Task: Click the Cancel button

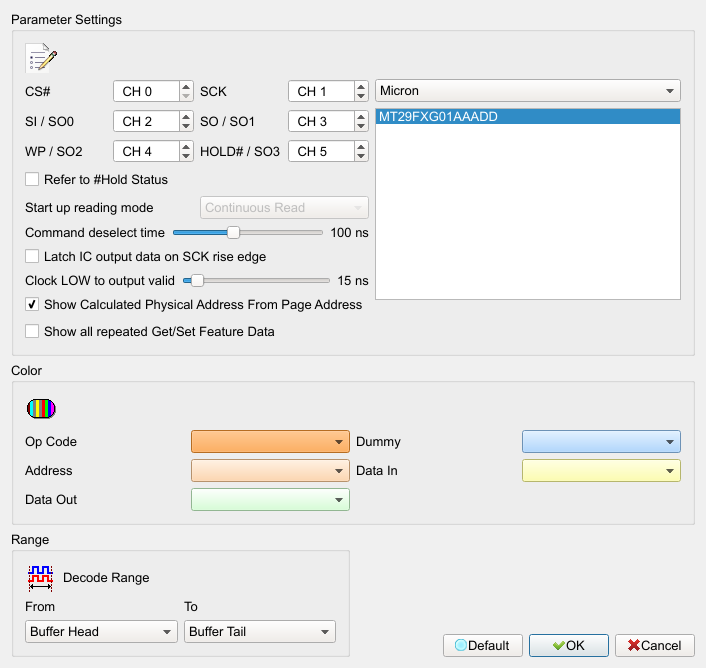Action: coord(655,645)
